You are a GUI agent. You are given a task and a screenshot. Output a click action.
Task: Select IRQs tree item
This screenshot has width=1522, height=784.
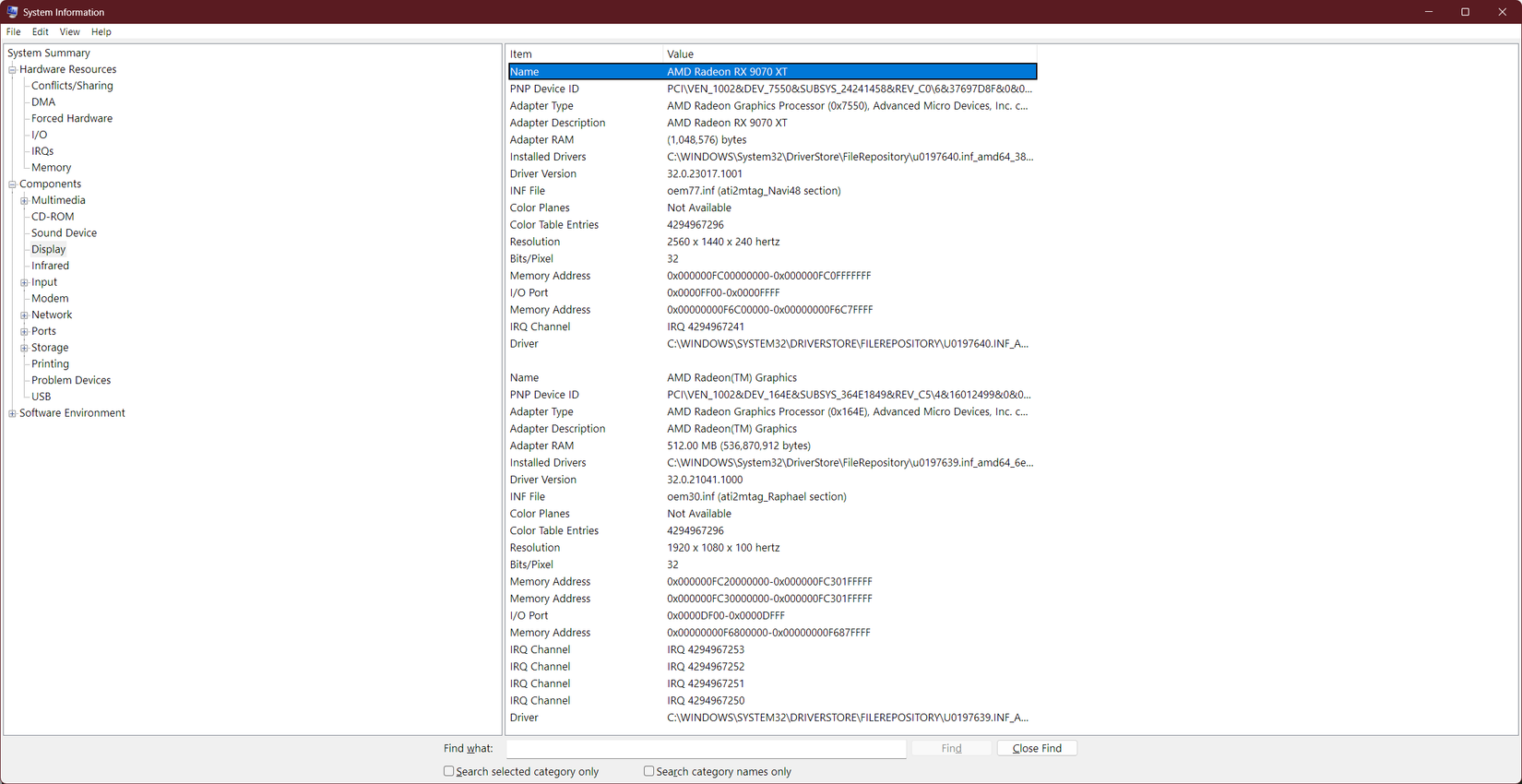click(x=42, y=151)
